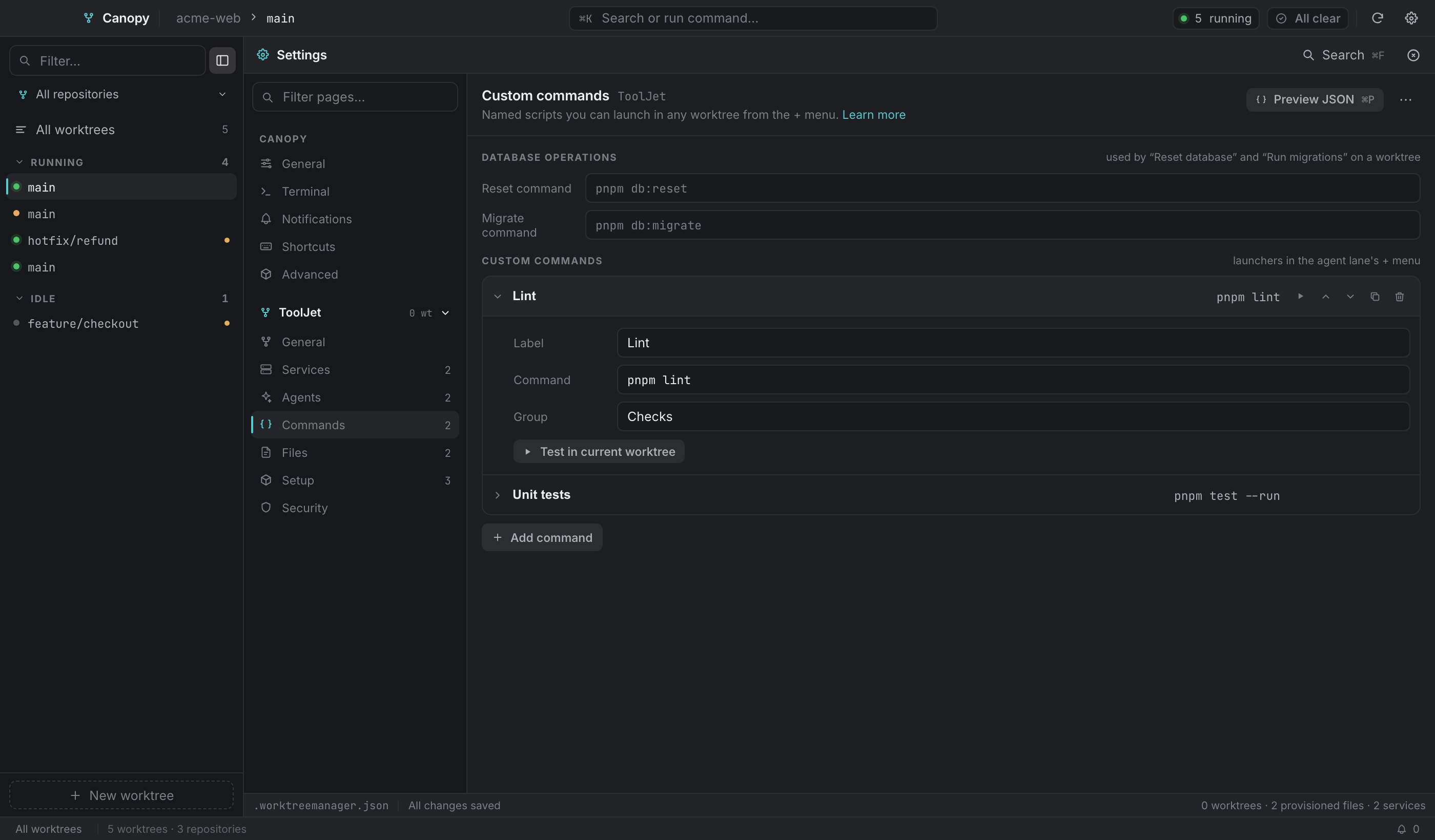
Task: Focus Search or run command bar
Action: coord(753,18)
